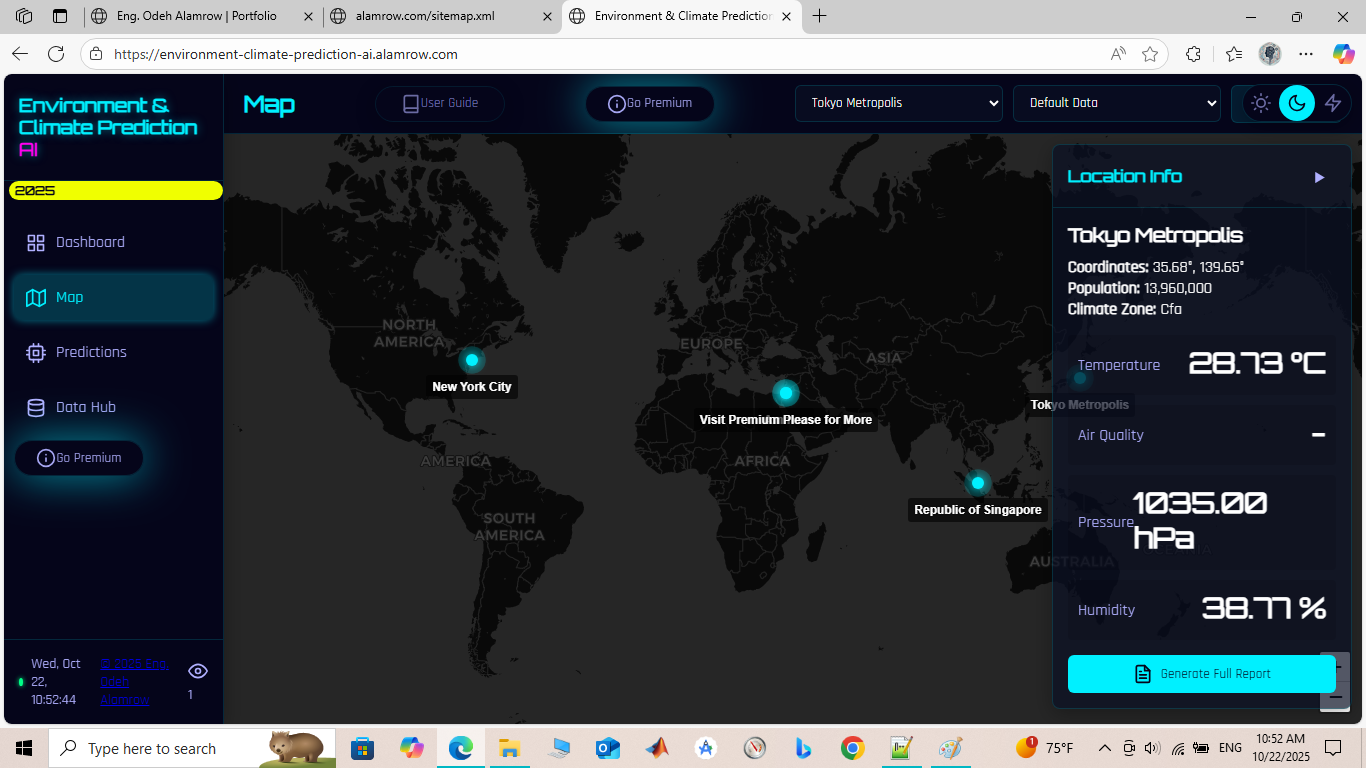
Task: Click the User Guide button
Action: pos(440,103)
